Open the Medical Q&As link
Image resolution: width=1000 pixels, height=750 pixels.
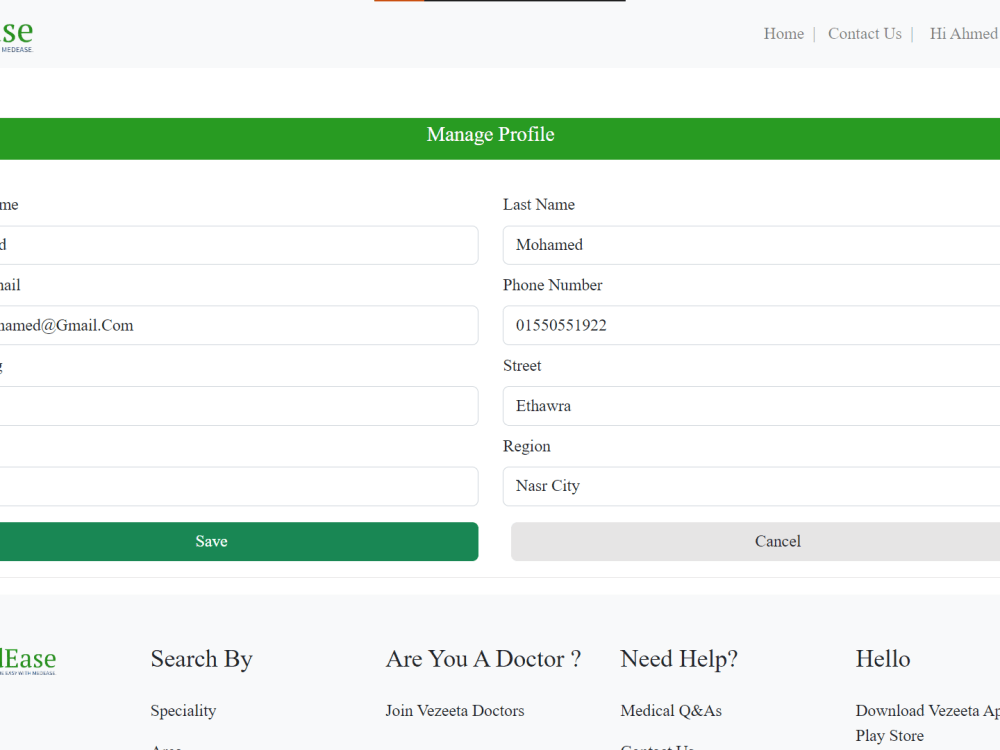(x=671, y=710)
